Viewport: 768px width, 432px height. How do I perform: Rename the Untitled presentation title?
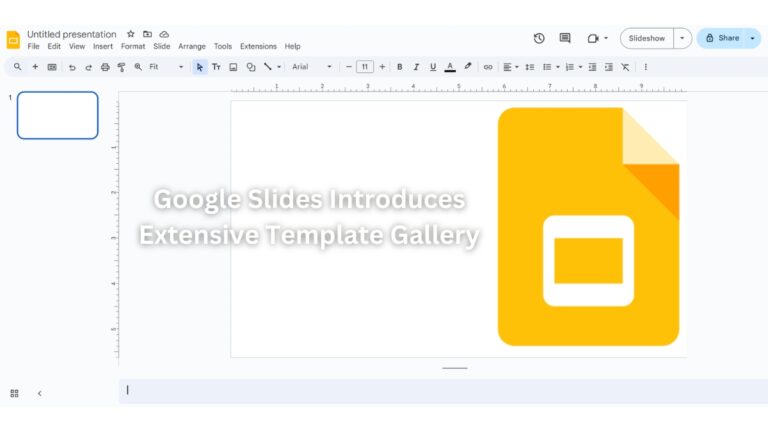[72, 34]
